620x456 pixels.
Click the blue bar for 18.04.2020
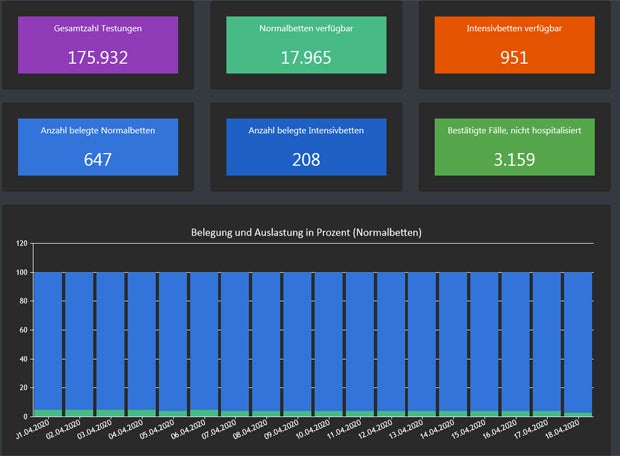click(578, 340)
